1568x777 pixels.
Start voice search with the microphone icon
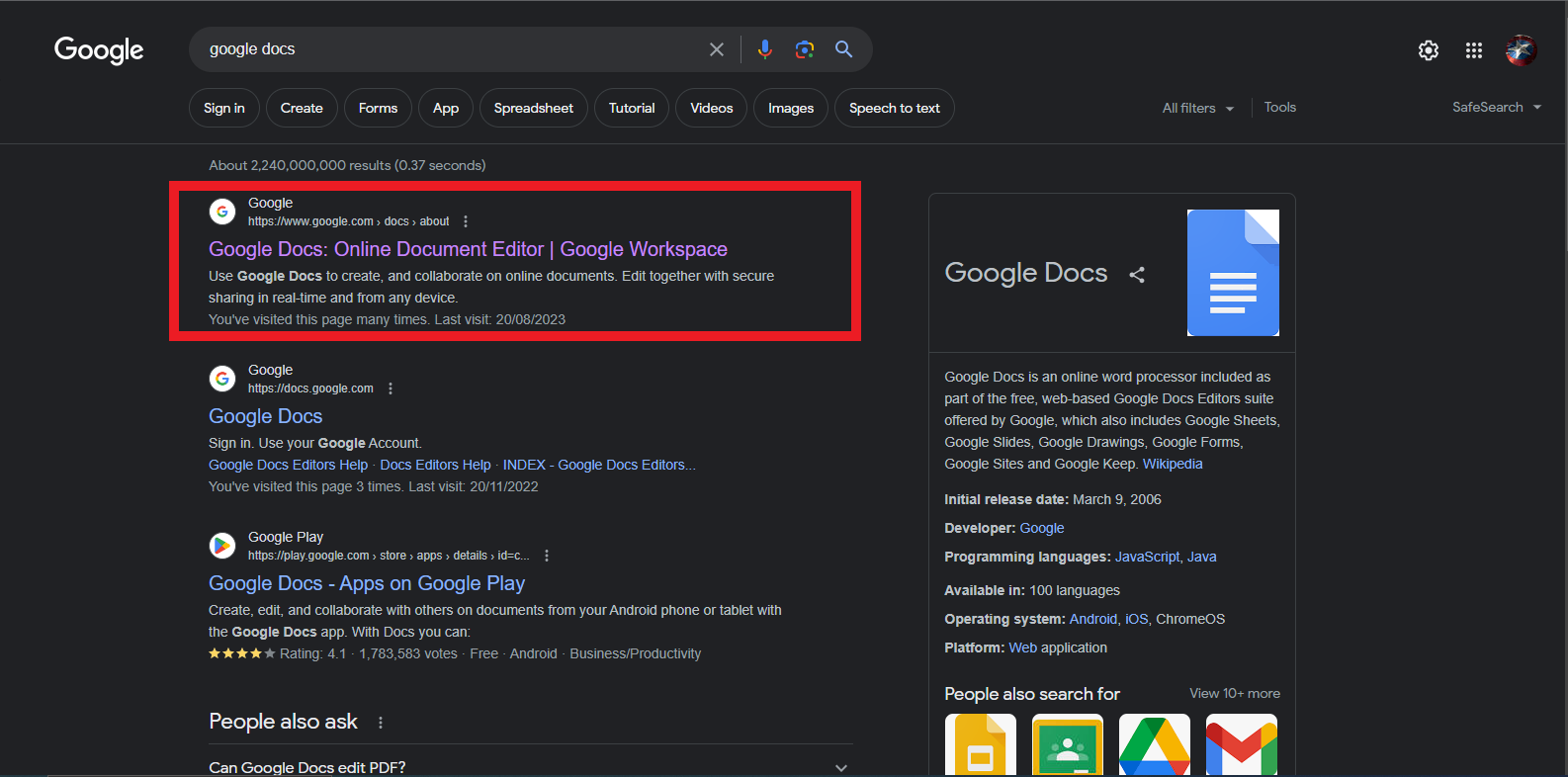764,49
